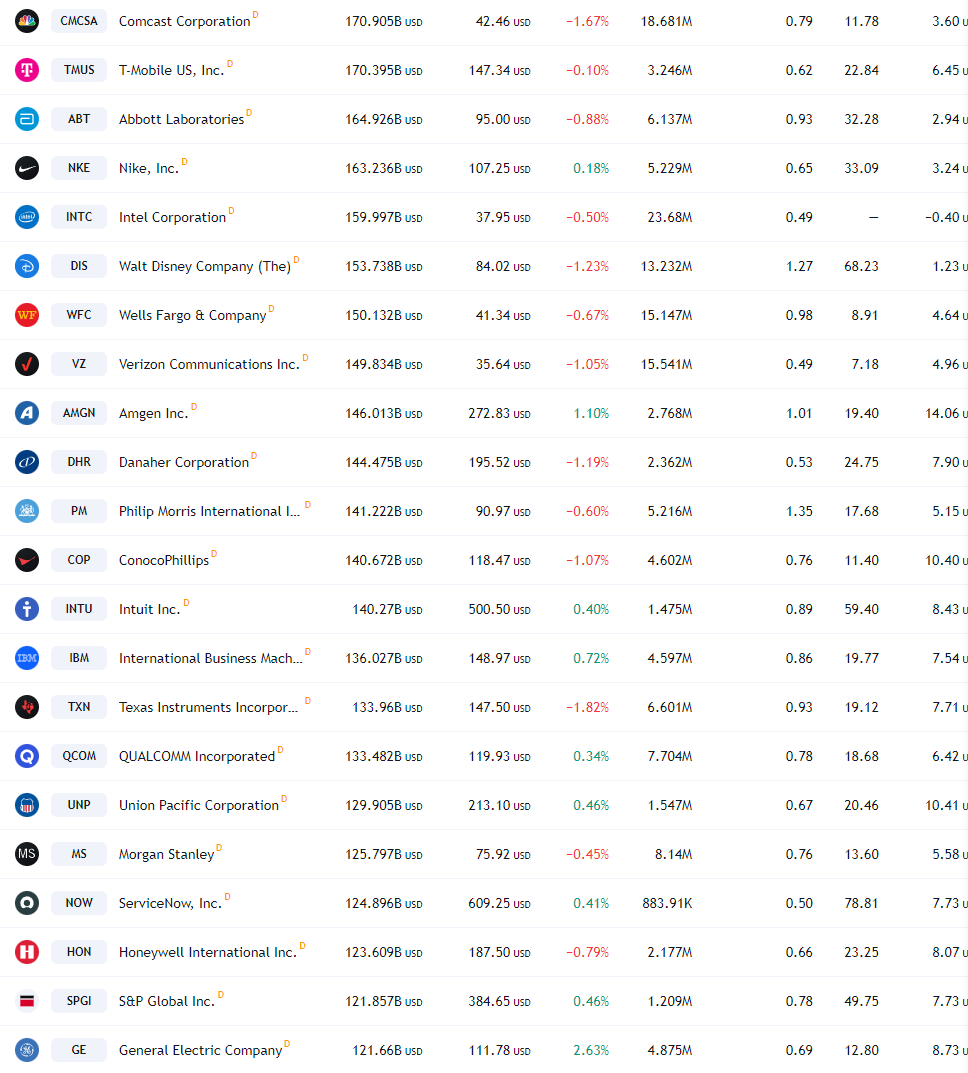
Task: Click the Wells Fargo red logo icon
Action: click(27, 315)
